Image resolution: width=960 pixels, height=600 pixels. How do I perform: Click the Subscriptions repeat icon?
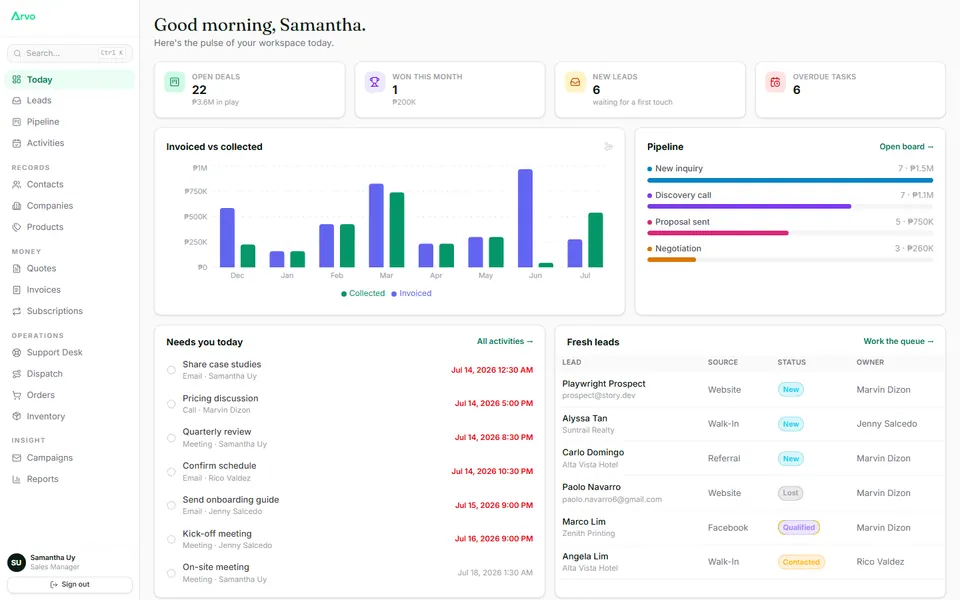[x=17, y=311]
